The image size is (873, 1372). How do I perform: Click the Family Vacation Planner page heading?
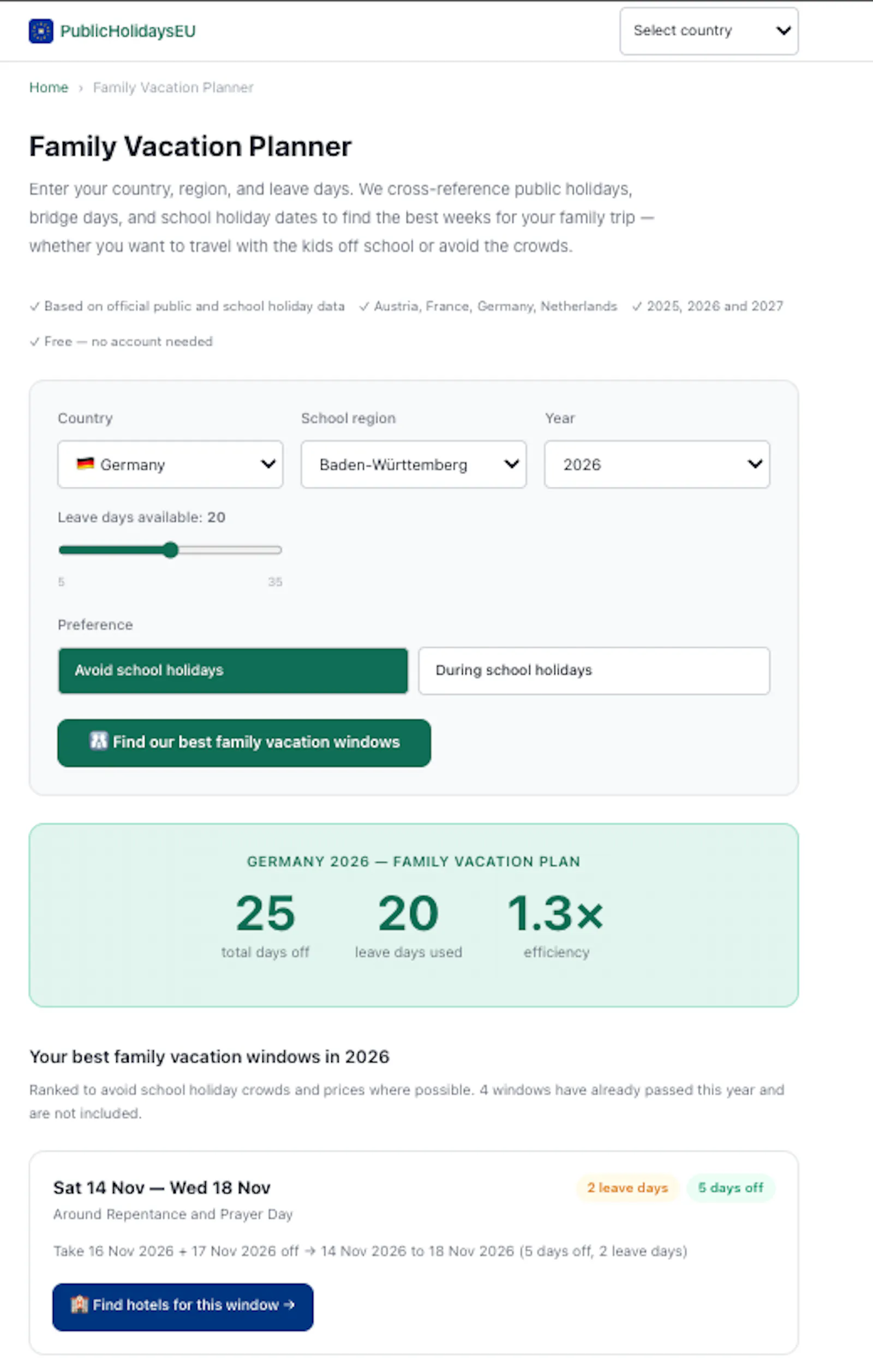tap(191, 146)
